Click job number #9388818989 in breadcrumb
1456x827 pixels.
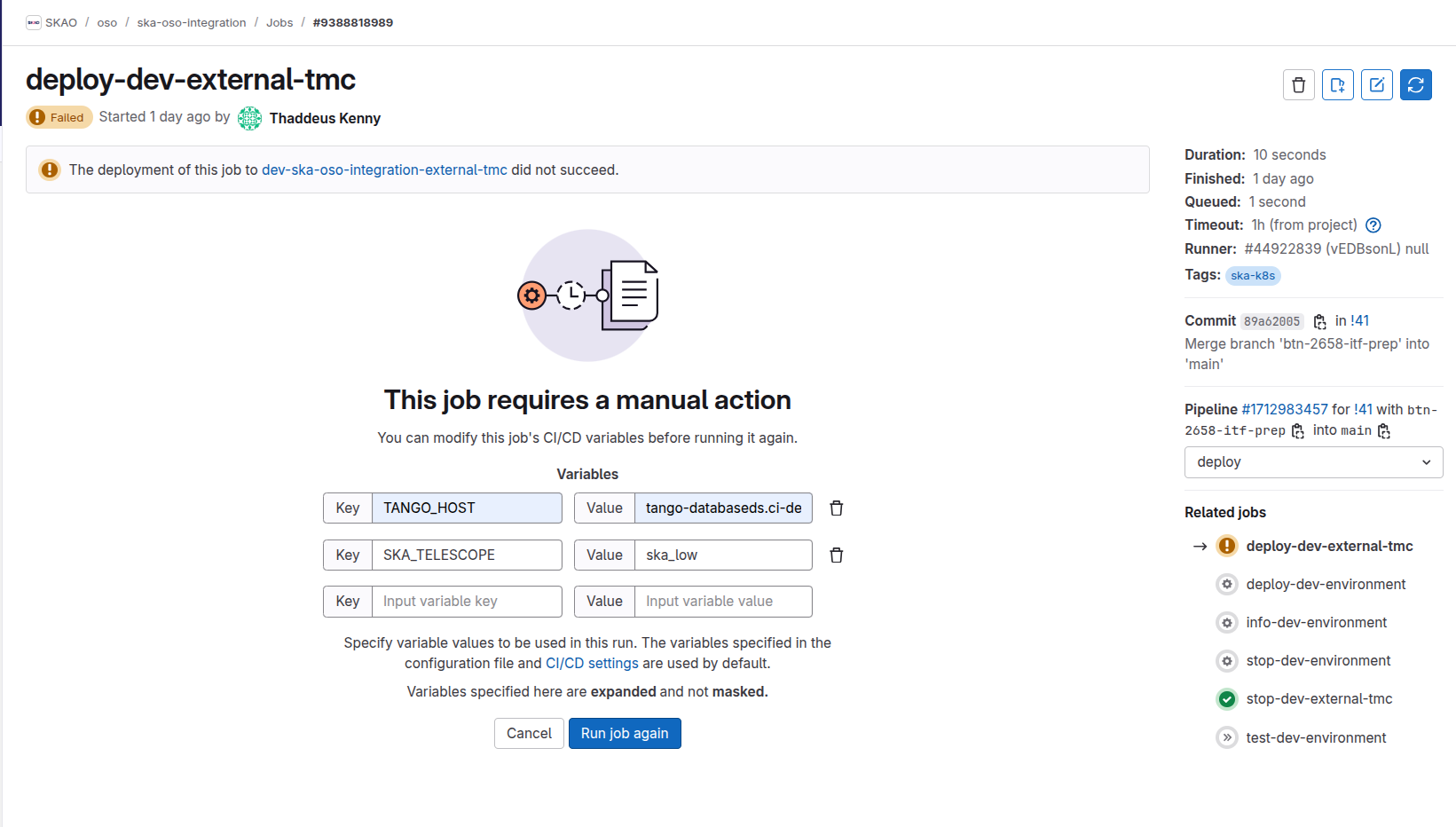pyautogui.click(x=353, y=23)
